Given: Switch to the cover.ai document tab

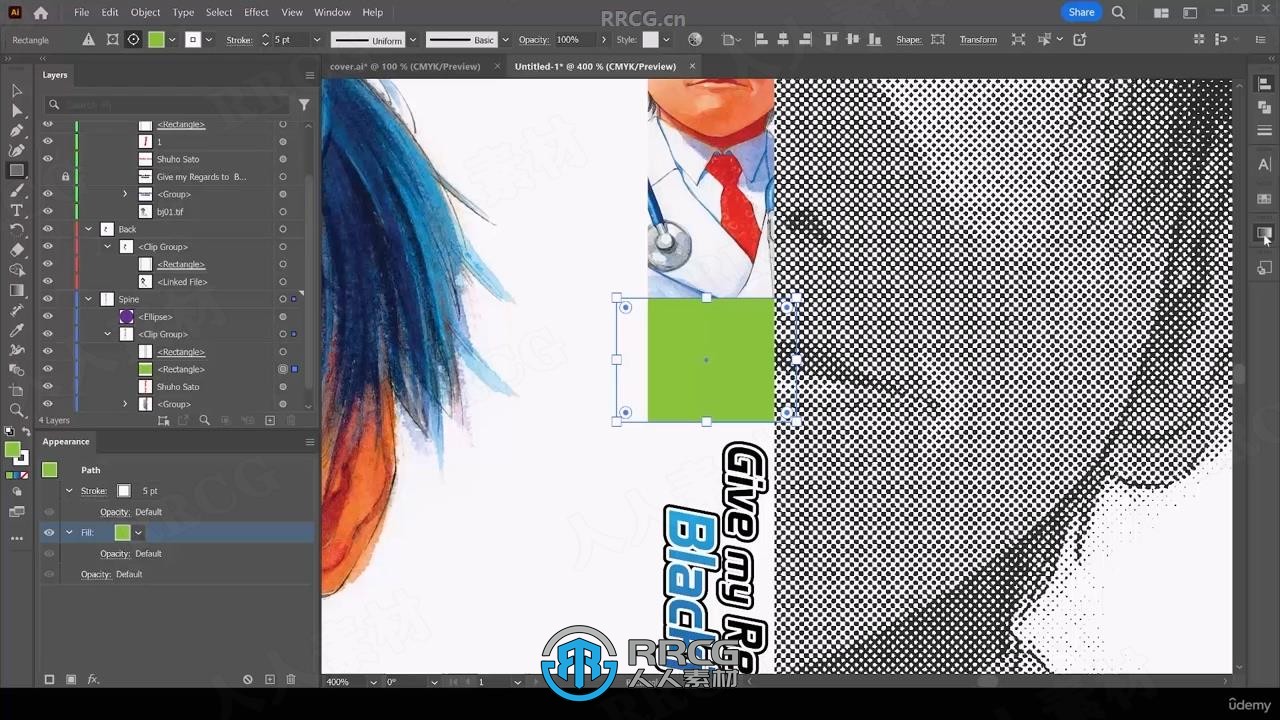Looking at the screenshot, I should point(404,66).
